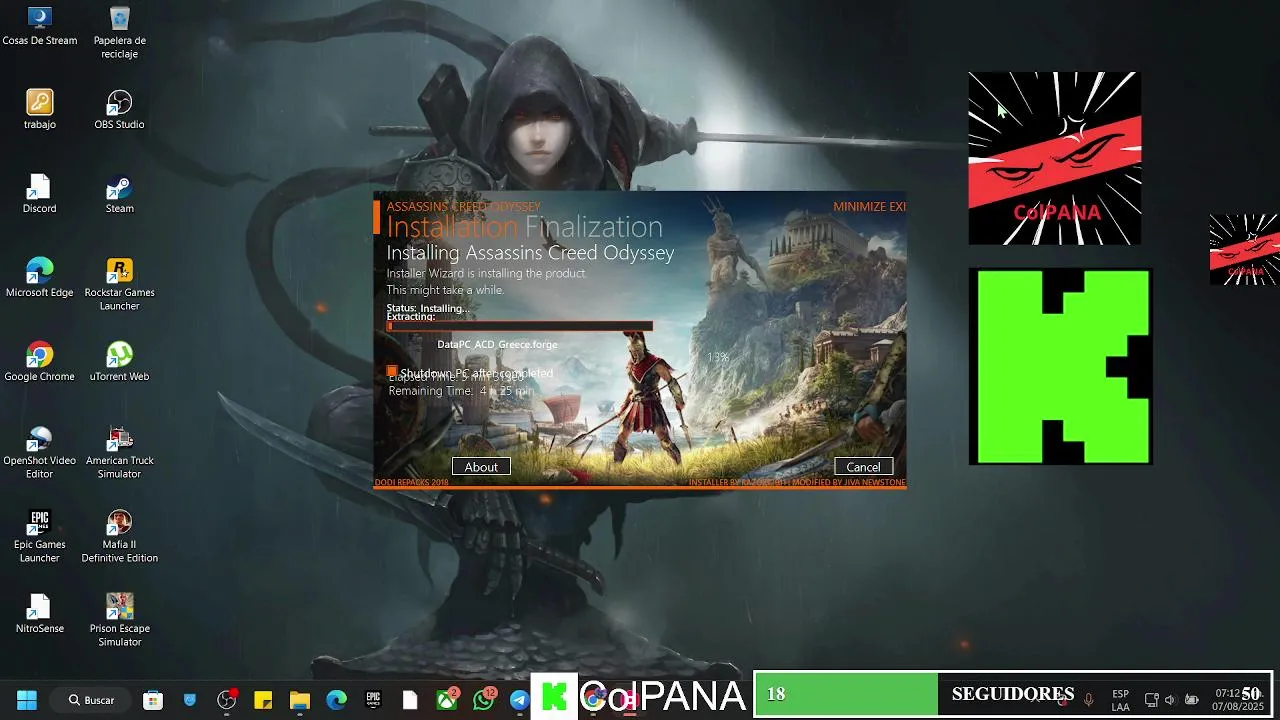Image resolution: width=1280 pixels, height=720 pixels.
Task: Open the blue shield app in taskbar
Action: (x=190, y=700)
